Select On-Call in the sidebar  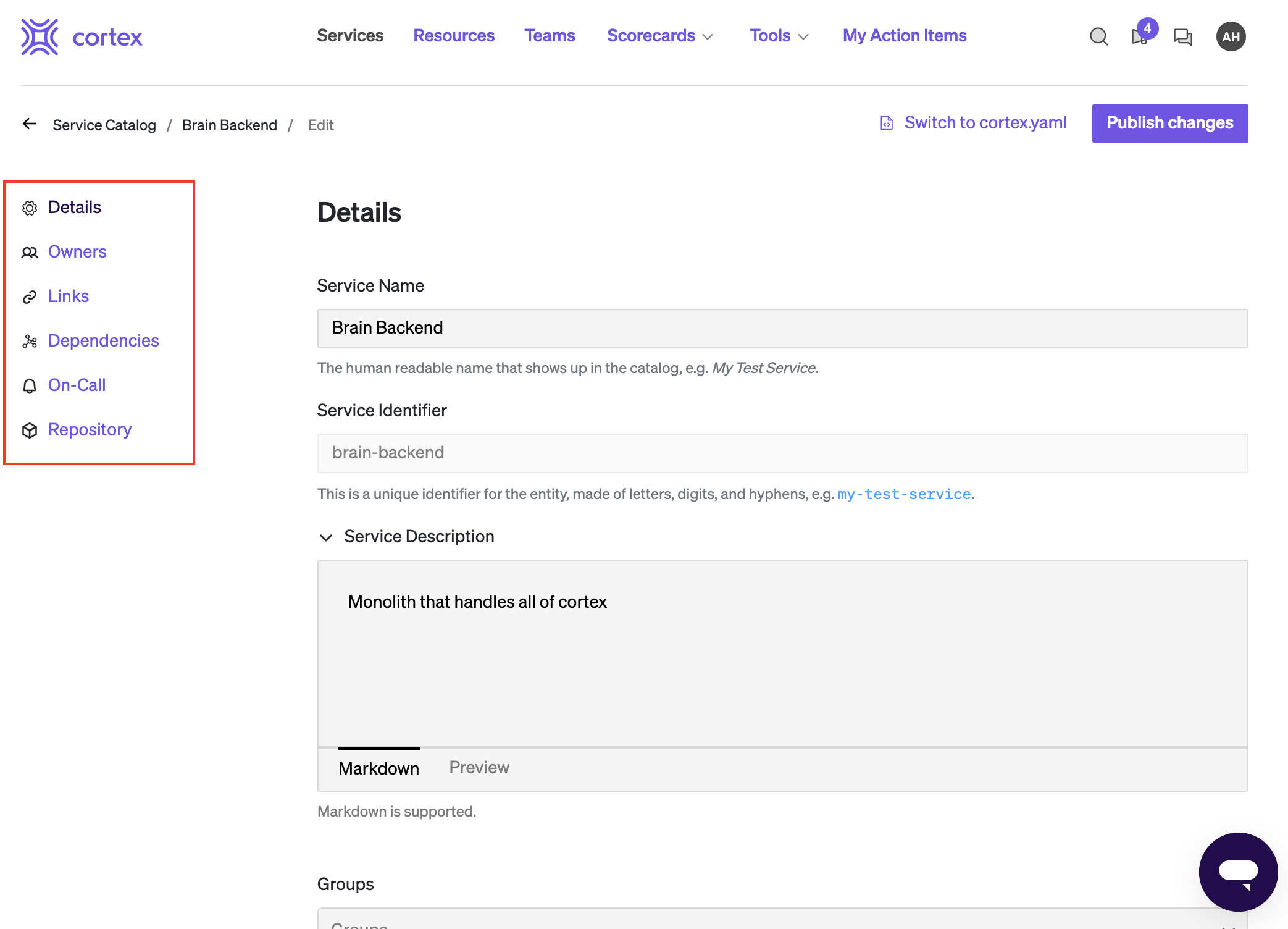(77, 385)
